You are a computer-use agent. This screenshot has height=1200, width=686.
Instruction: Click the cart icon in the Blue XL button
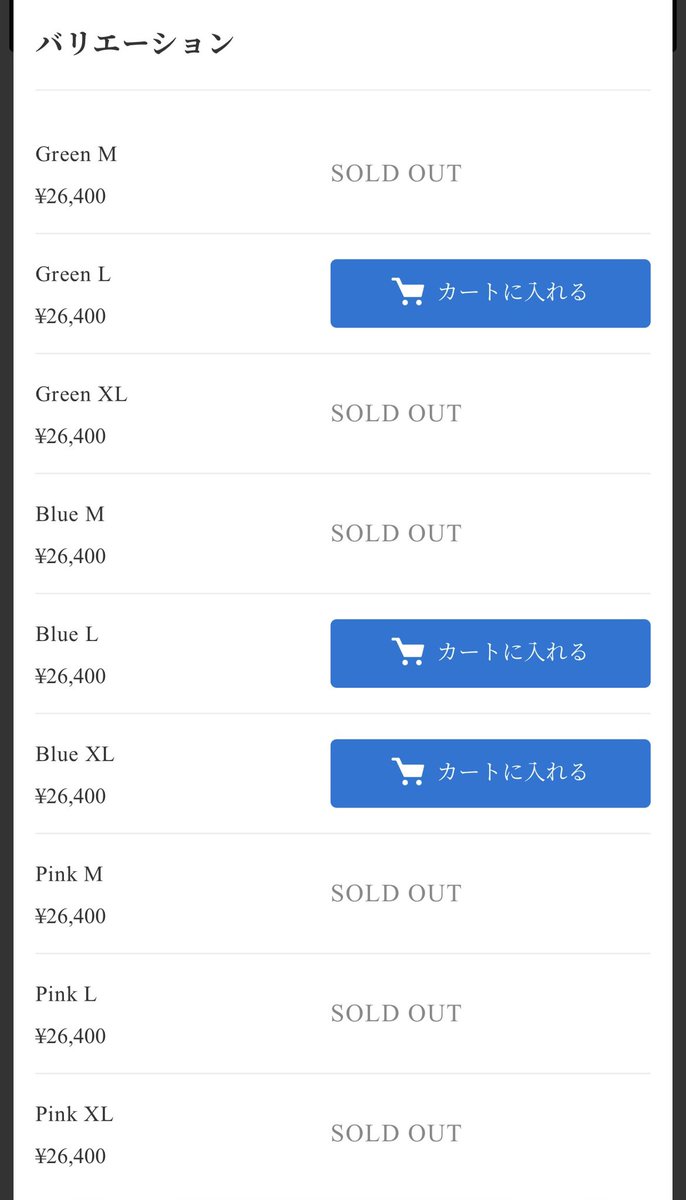408,772
